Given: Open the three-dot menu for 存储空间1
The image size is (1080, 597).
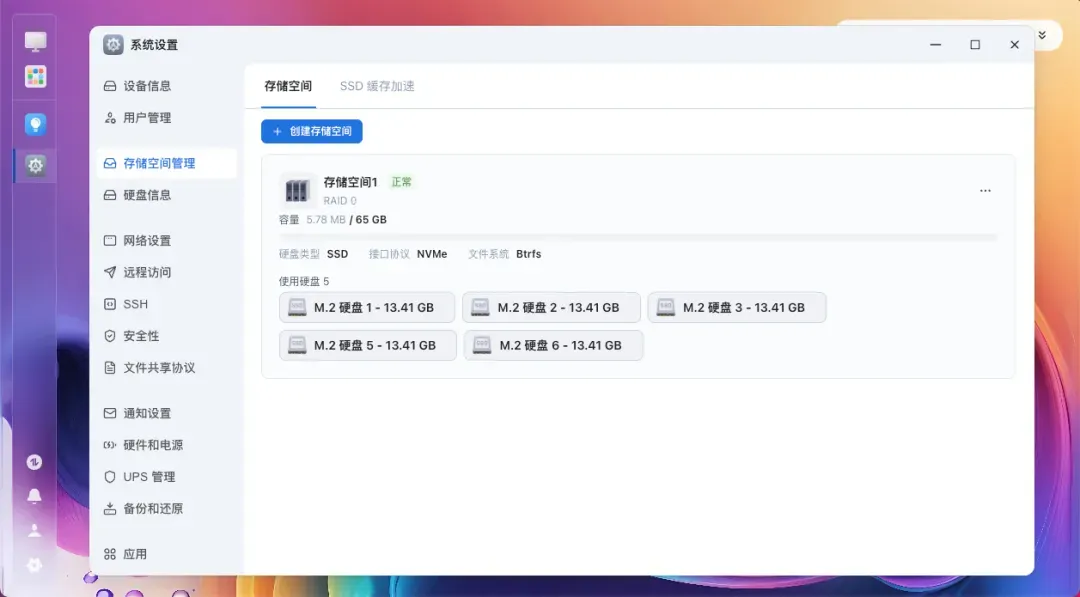Looking at the screenshot, I should click(x=985, y=191).
